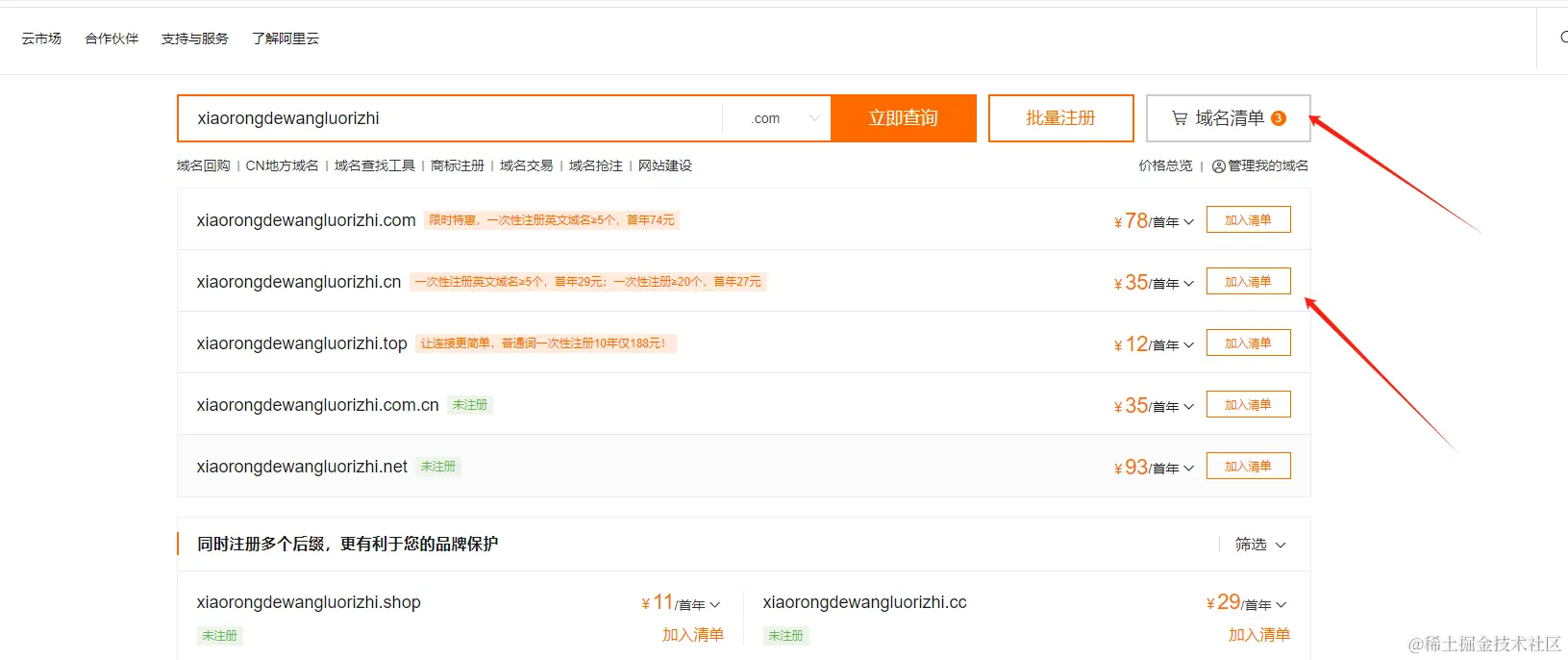
Task: Click the domain name search input
Action: 450,118
